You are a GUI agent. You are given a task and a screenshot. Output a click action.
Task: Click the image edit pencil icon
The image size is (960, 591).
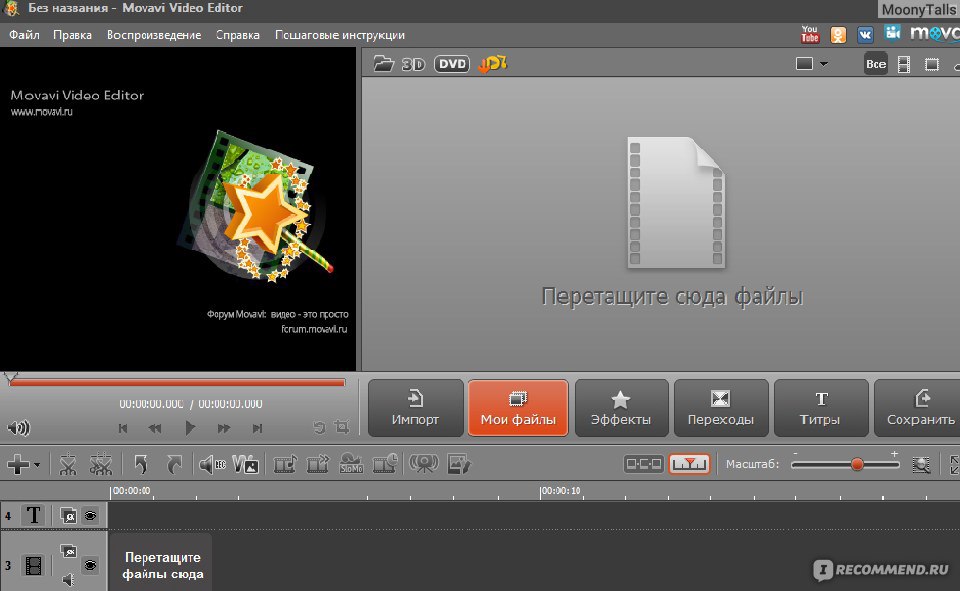click(459, 464)
